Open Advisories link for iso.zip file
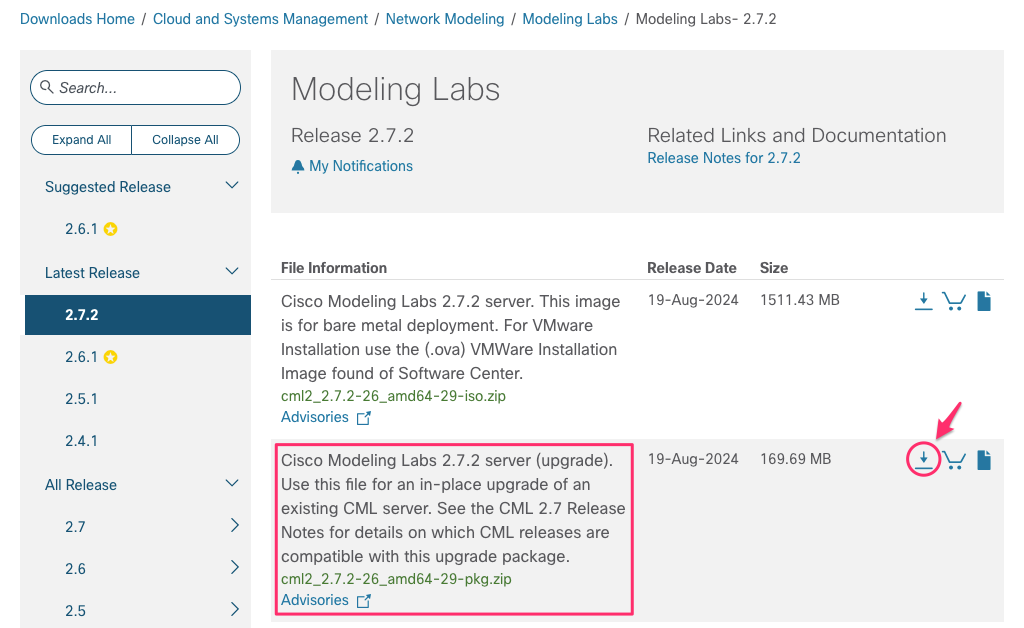The height and width of the screenshot is (628, 1024). coord(315,417)
